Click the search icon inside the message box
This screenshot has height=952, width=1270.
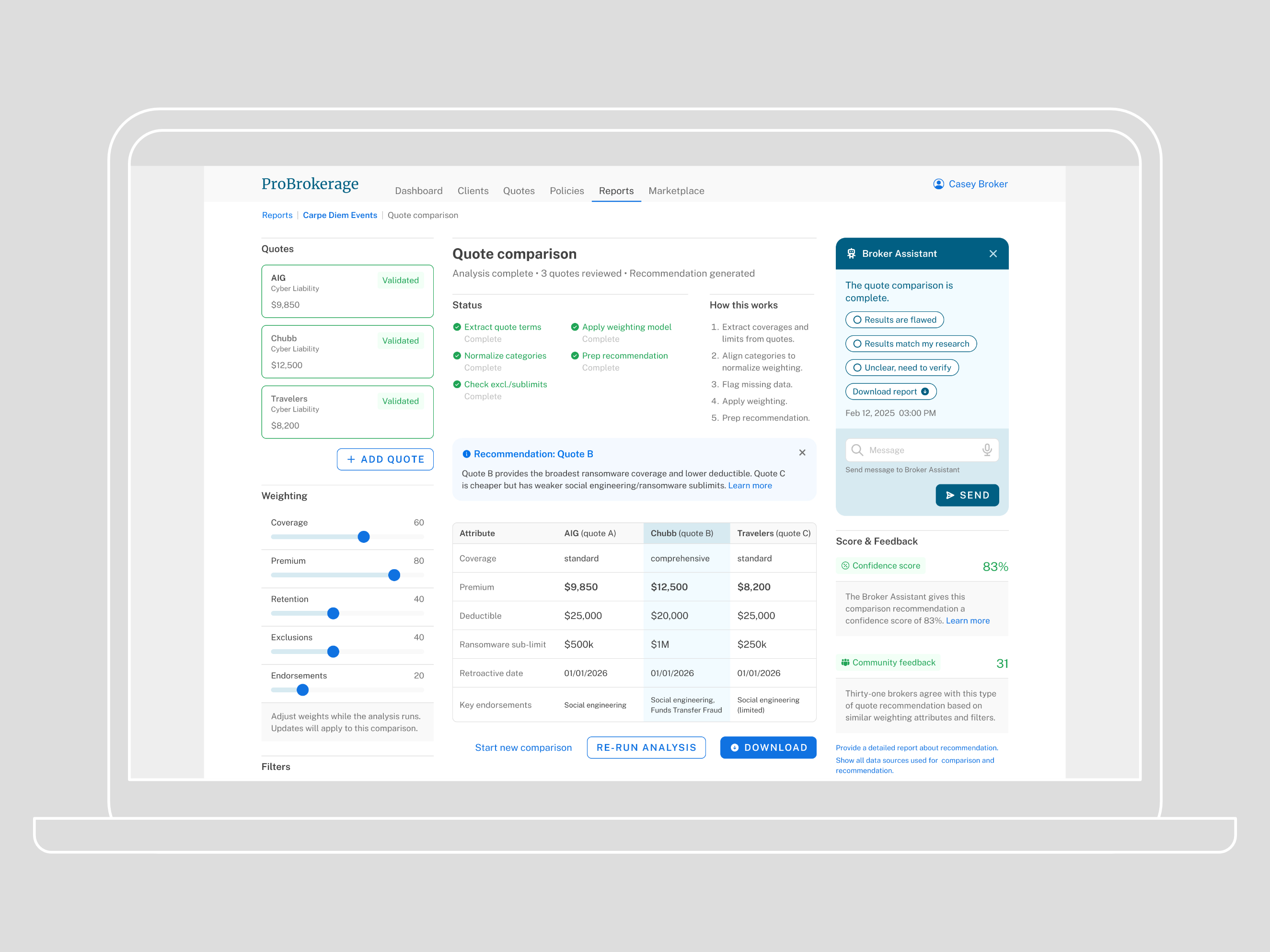pyautogui.click(x=856, y=450)
